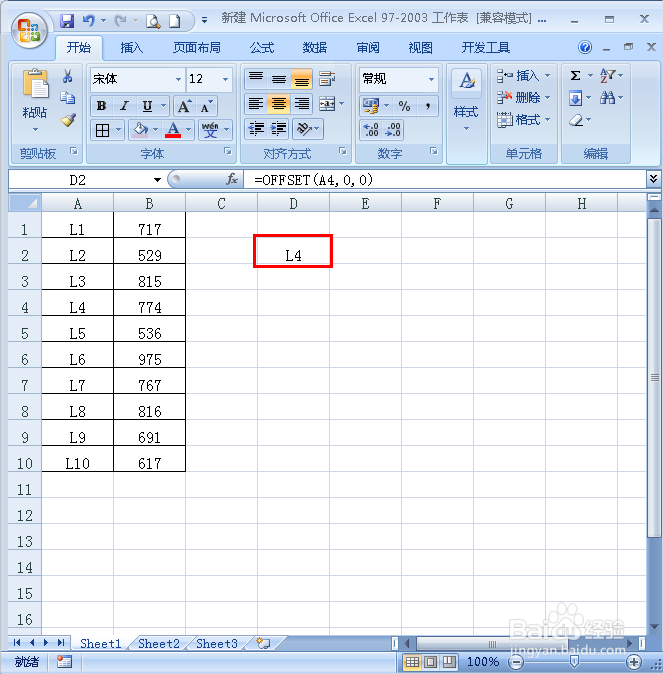Expand the formula bar
This screenshot has height=674, width=663.
click(x=654, y=179)
